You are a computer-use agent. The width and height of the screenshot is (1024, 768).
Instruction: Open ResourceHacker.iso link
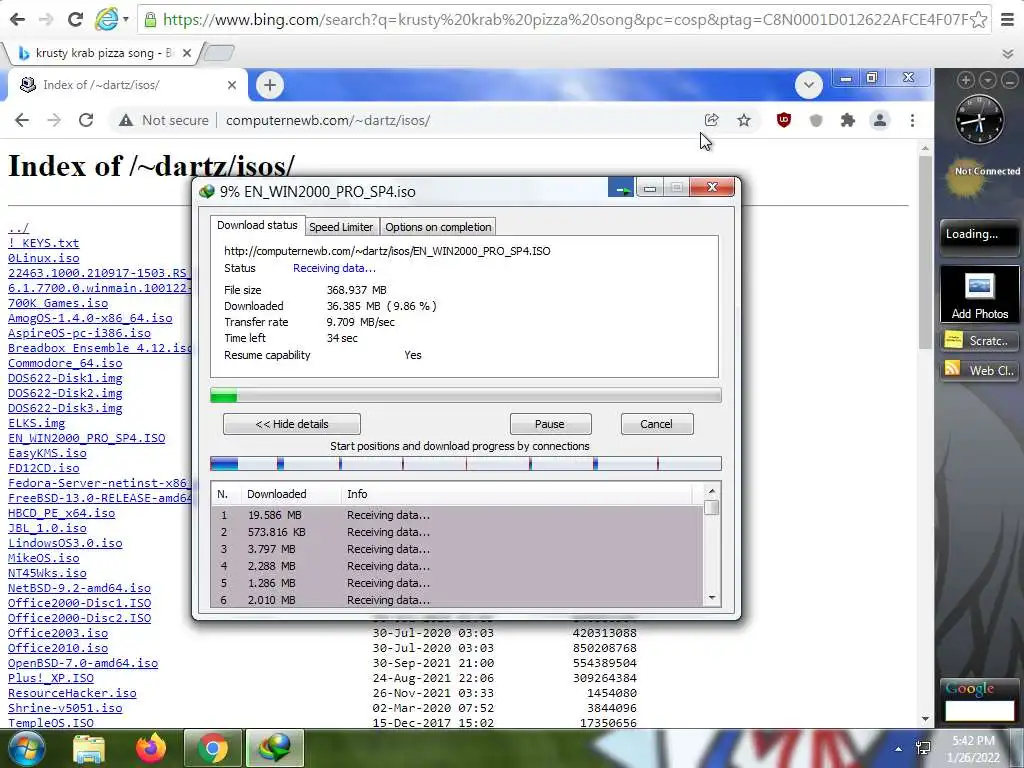72,693
